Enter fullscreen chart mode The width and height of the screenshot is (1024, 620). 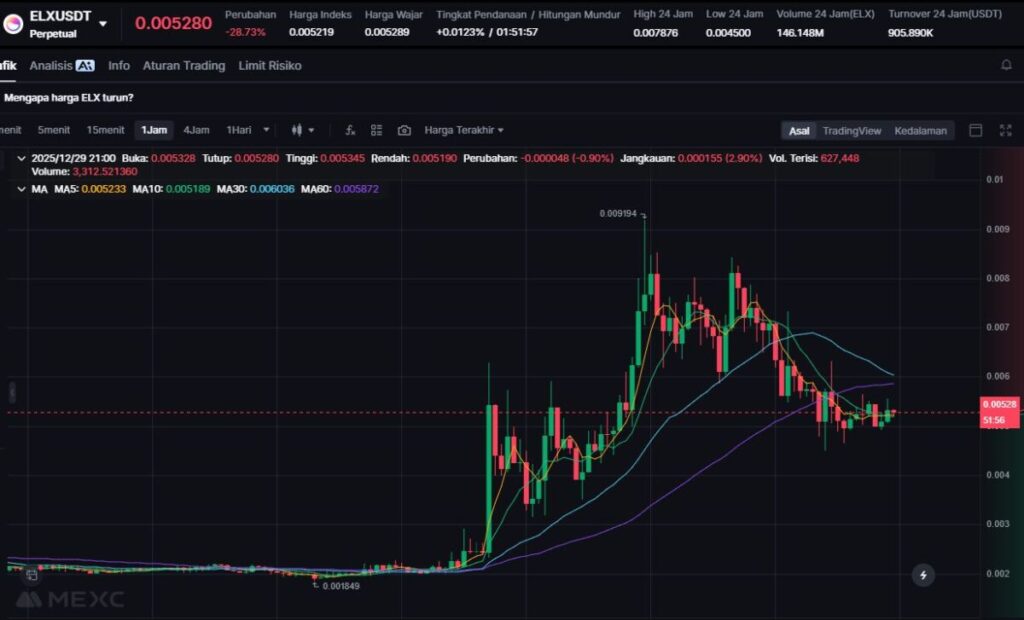1003,130
